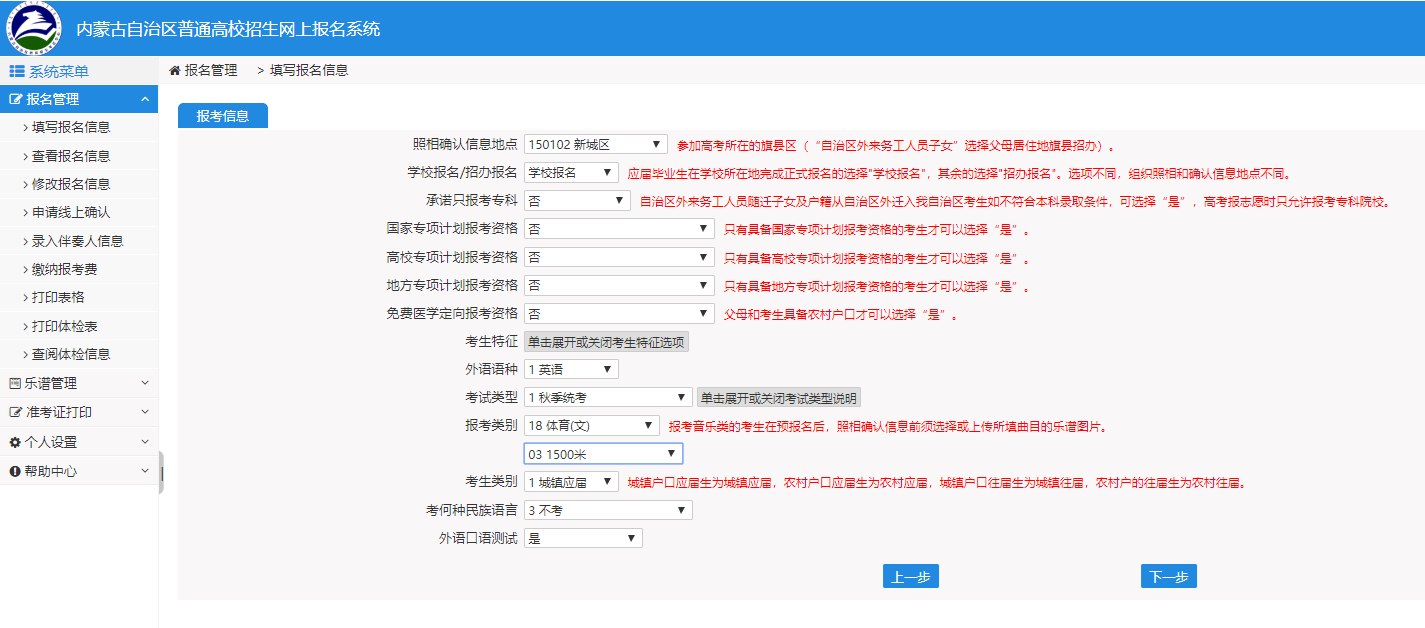
Task: Open the 外语语种 dropdown
Action: (571, 370)
